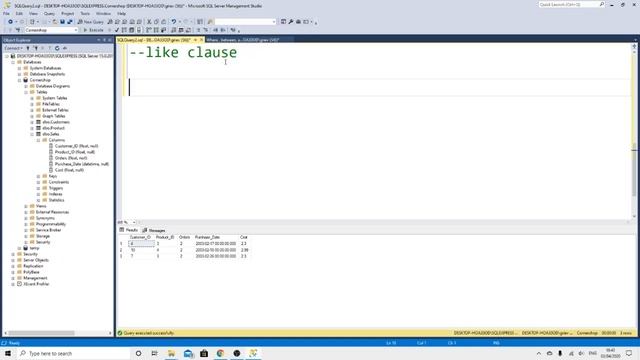Select the Keys folder
Viewport: 640px width, 360px height.
click(x=53, y=176)
